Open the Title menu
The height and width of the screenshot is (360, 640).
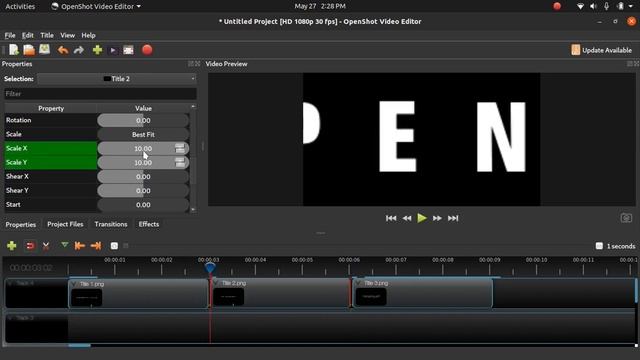tap(47, 36)
